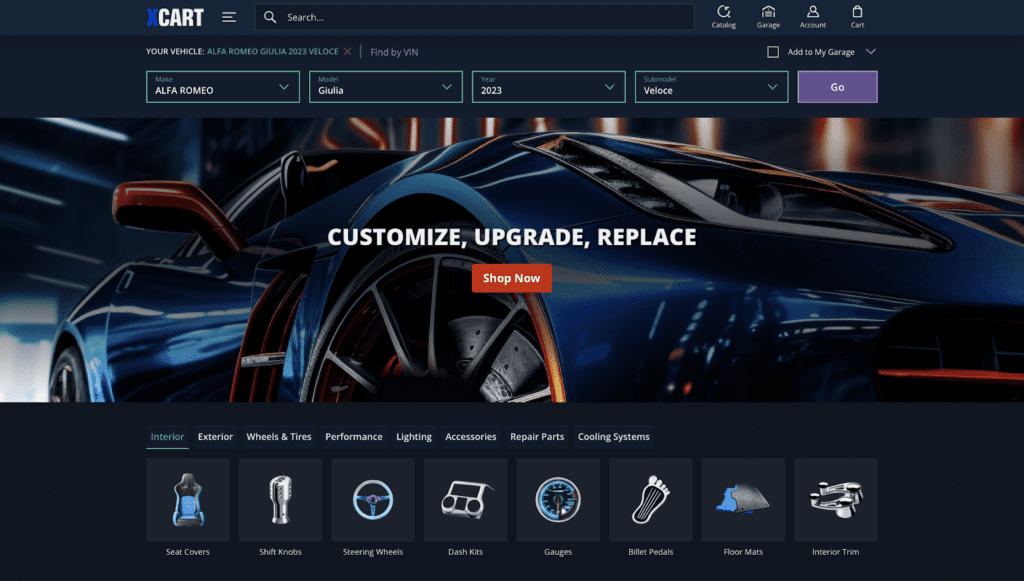Click the Billet Pedals label
The height and width of the screenshot is (581, 1024).
click(651, 552)
